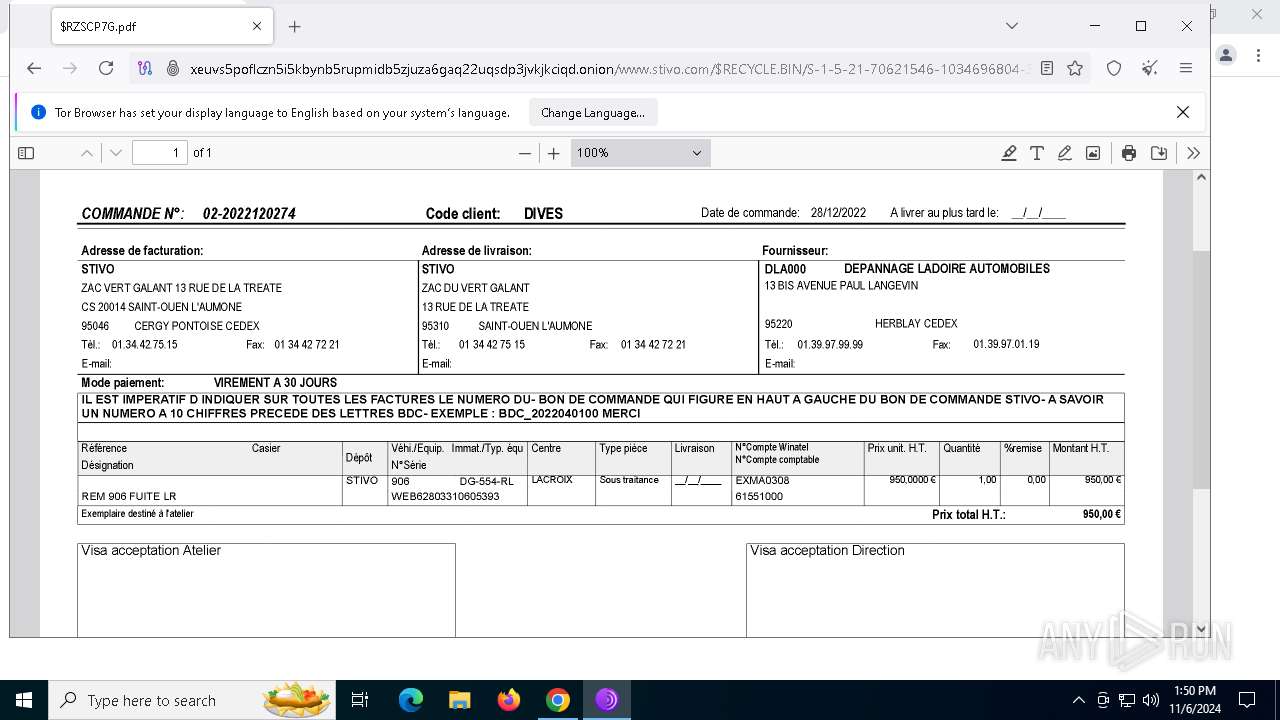Add an image to the PDF

[x=1093, y=153]
